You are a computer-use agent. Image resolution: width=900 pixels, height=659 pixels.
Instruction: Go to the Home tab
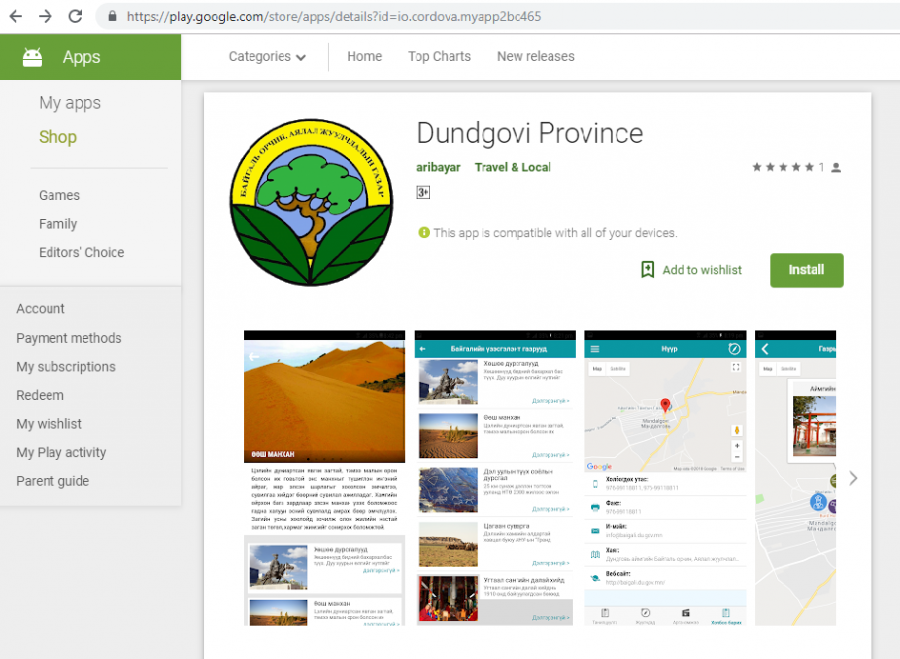[364, 56]
